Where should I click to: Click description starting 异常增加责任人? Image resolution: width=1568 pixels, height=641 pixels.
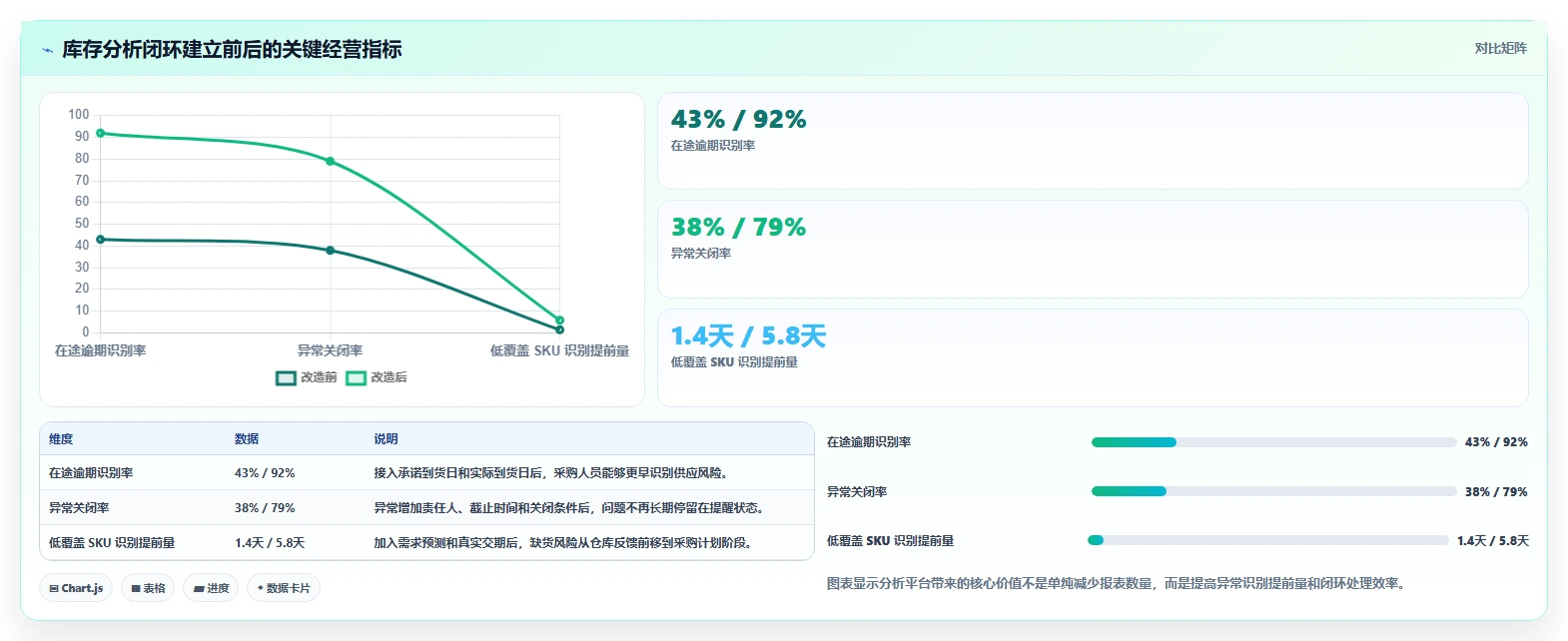coord(571,508)
